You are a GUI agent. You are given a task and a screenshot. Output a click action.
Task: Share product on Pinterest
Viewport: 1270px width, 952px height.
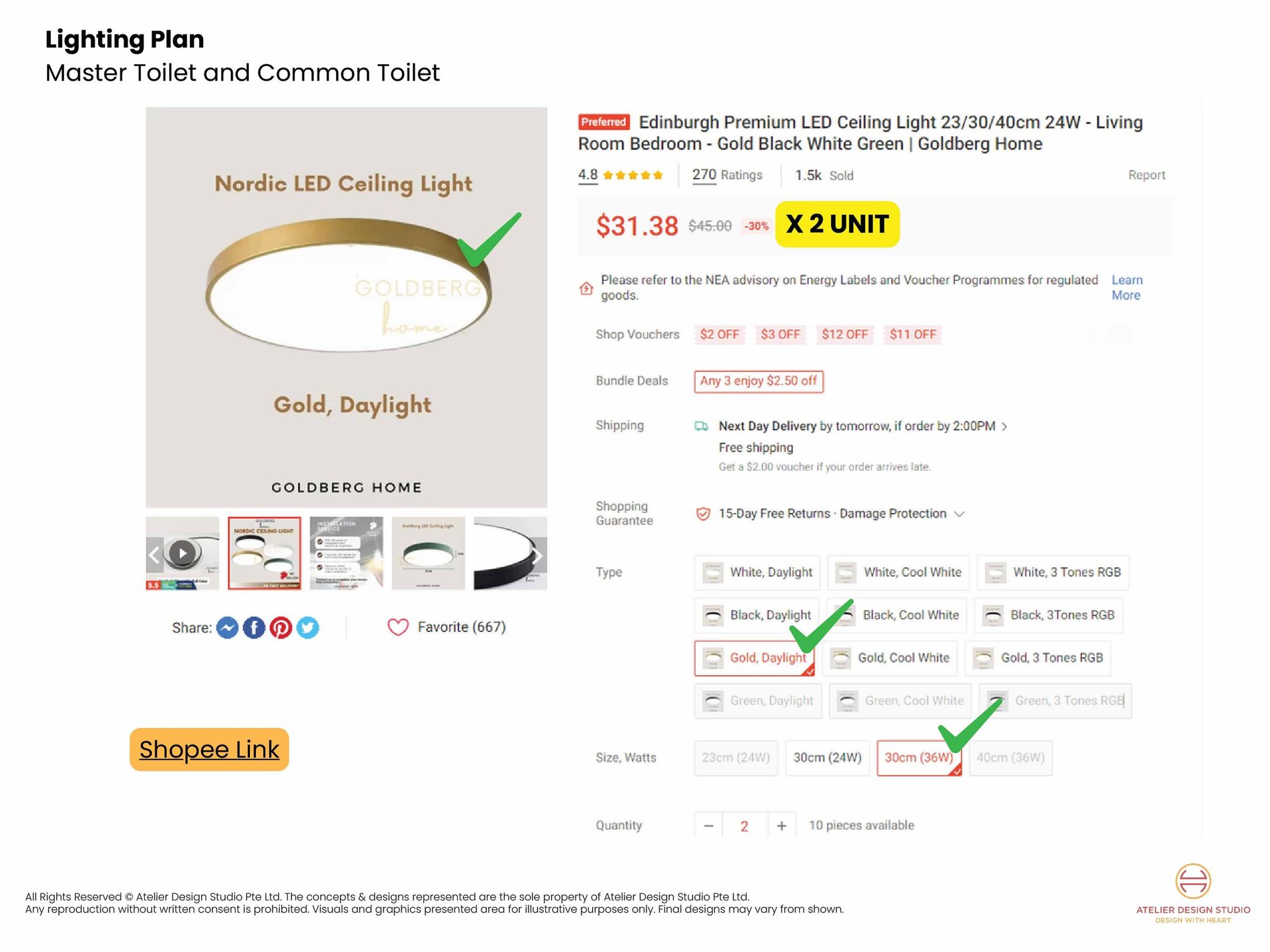click(x=280, y=627)
